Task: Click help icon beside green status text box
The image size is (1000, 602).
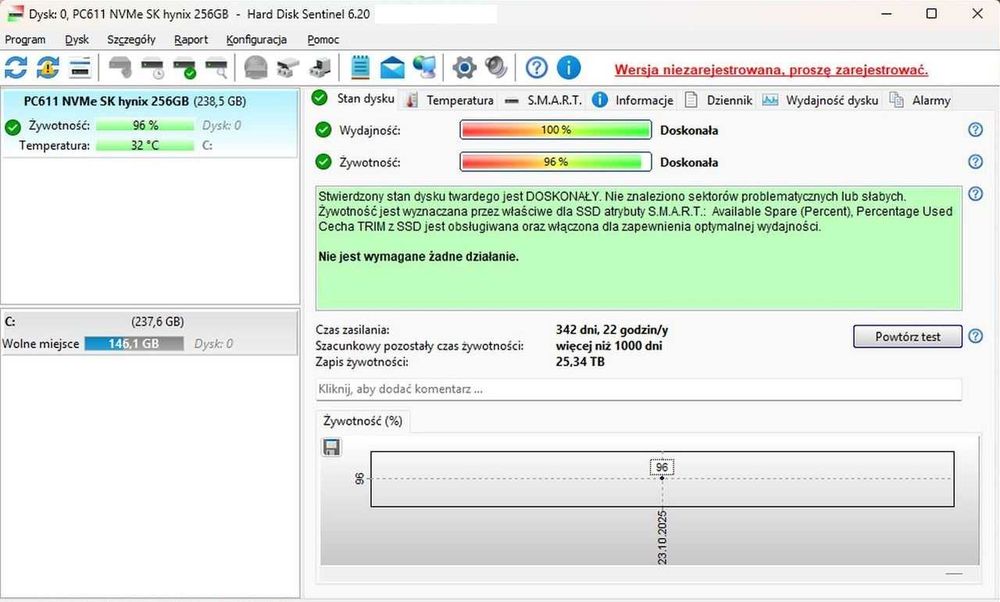Action: pos(976,194)
